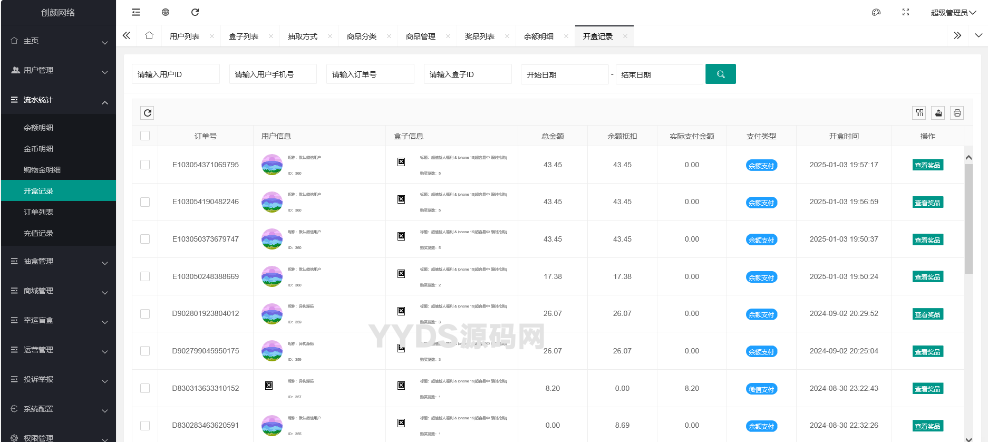The width and height of the screenshot is (988, 442).
Task: Check the row for order D902799045950175
Action: click(x=145, y=351)
